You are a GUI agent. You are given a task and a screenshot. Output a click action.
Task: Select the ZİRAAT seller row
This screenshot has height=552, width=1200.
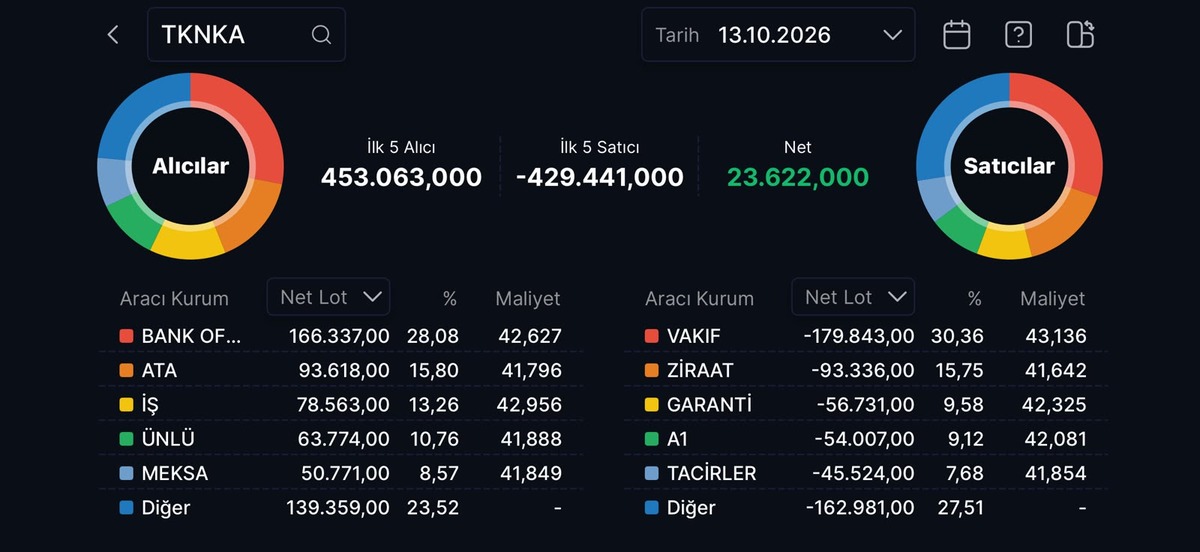(x=865, y=371)
